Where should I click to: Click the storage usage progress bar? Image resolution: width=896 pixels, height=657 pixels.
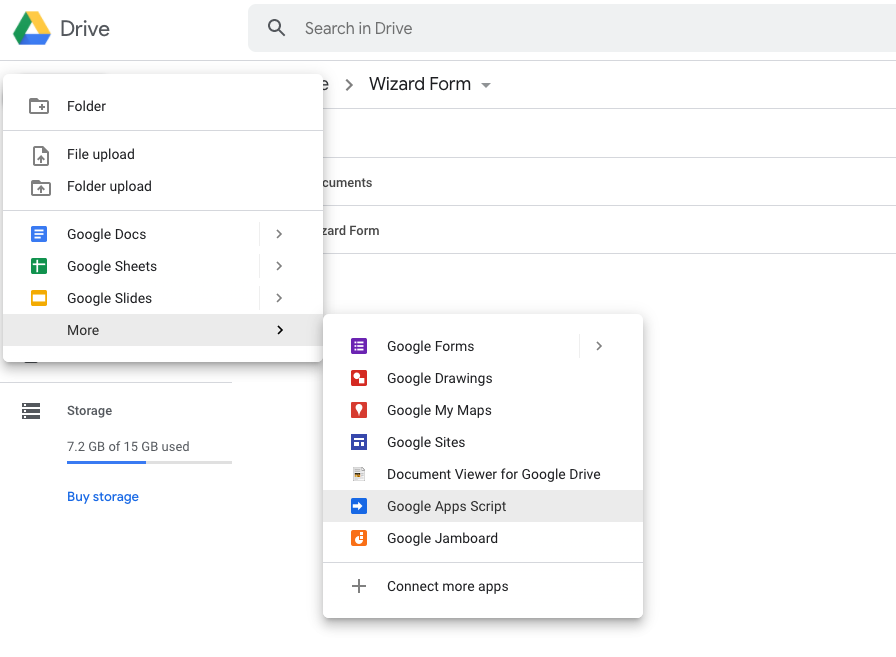point(149,462)
